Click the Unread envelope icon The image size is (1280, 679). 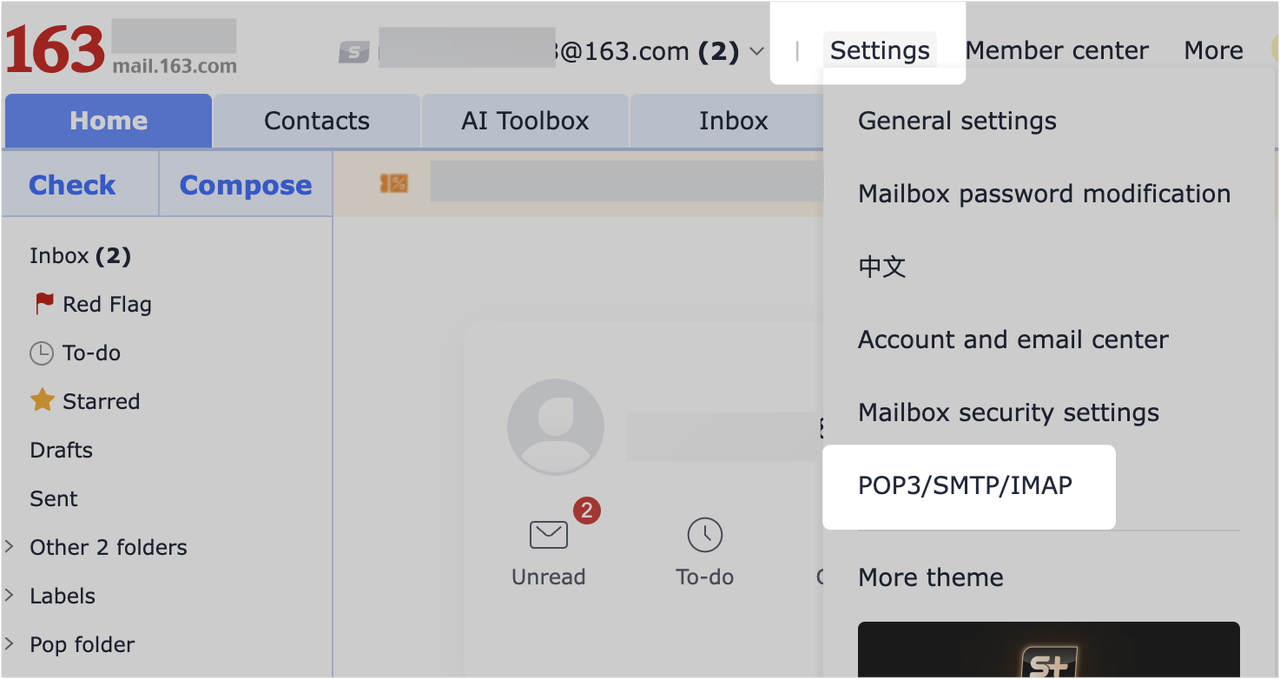click(548, 536)
